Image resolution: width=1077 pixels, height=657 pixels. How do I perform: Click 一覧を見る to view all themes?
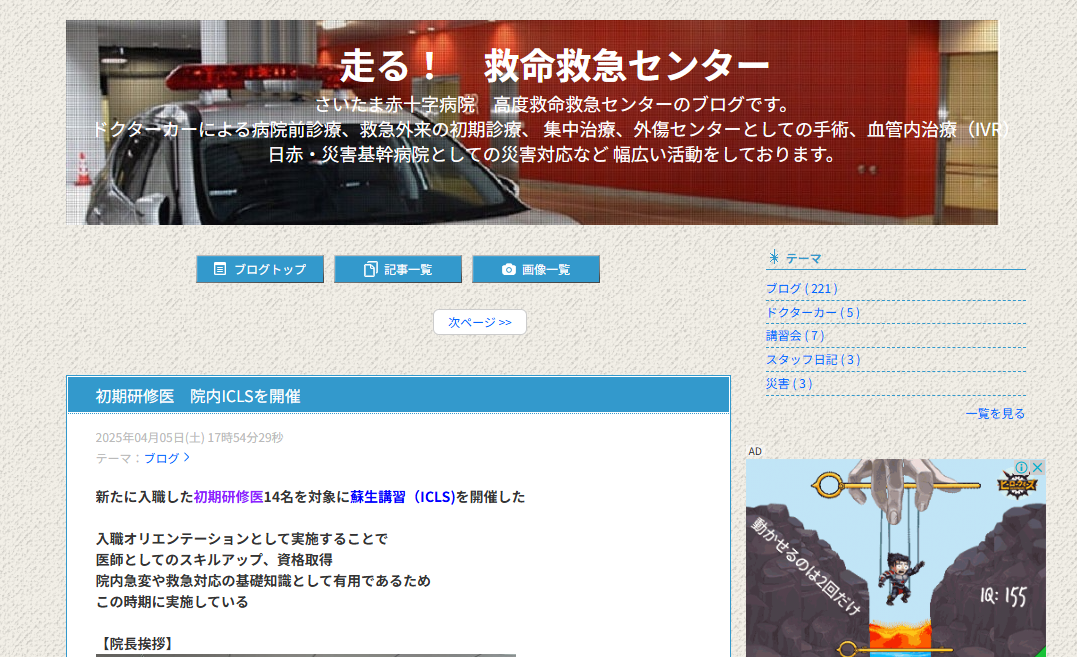click(995, 413)
